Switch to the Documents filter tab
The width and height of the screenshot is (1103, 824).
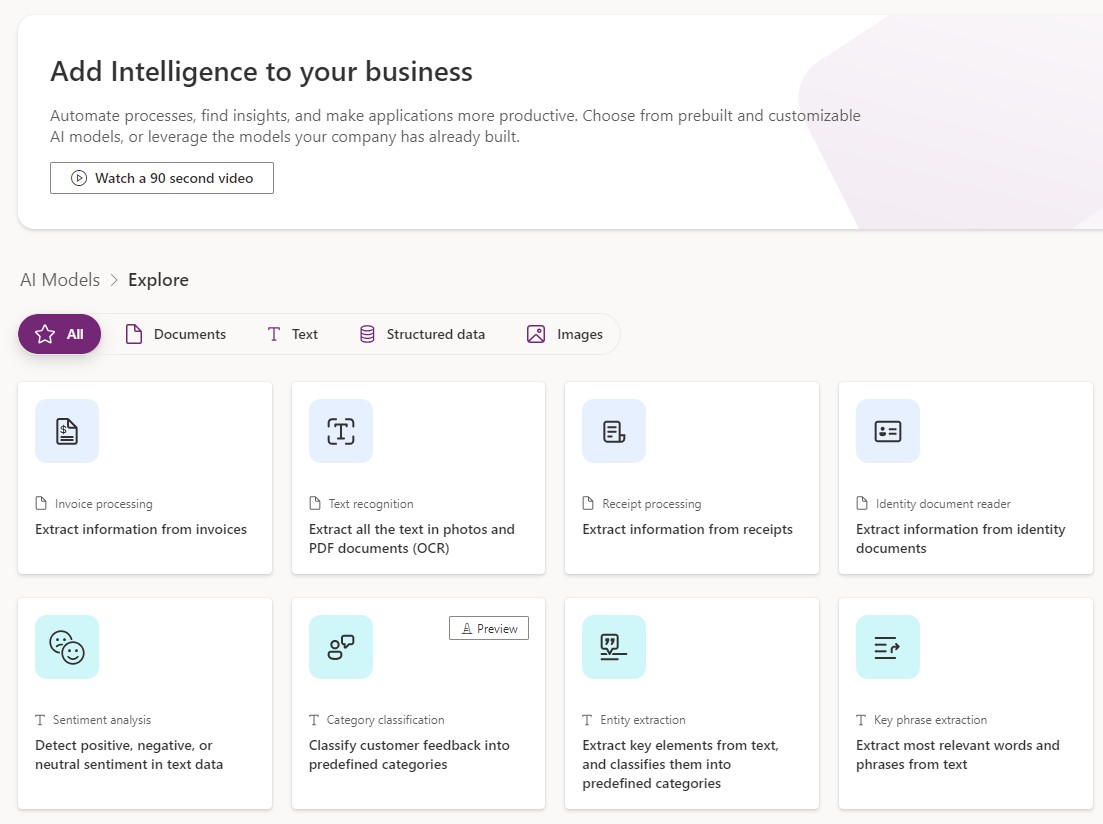coord(176,334)
